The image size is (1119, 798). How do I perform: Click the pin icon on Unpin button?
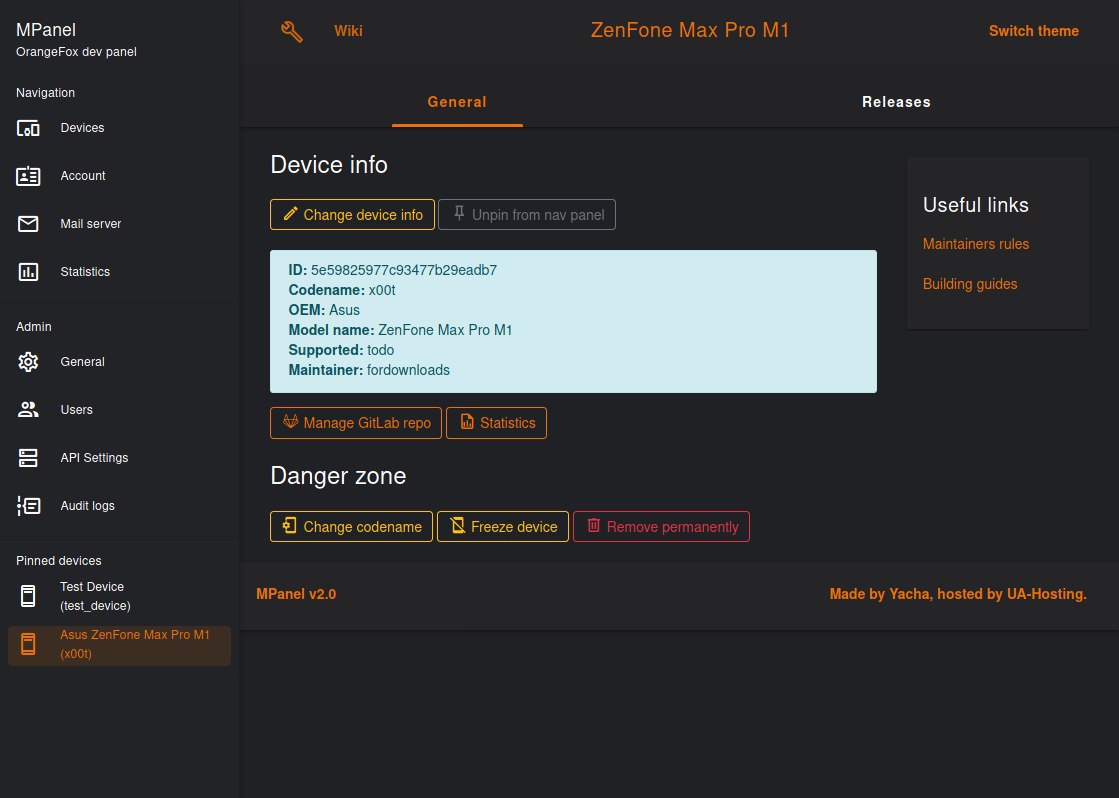(459, 213)
